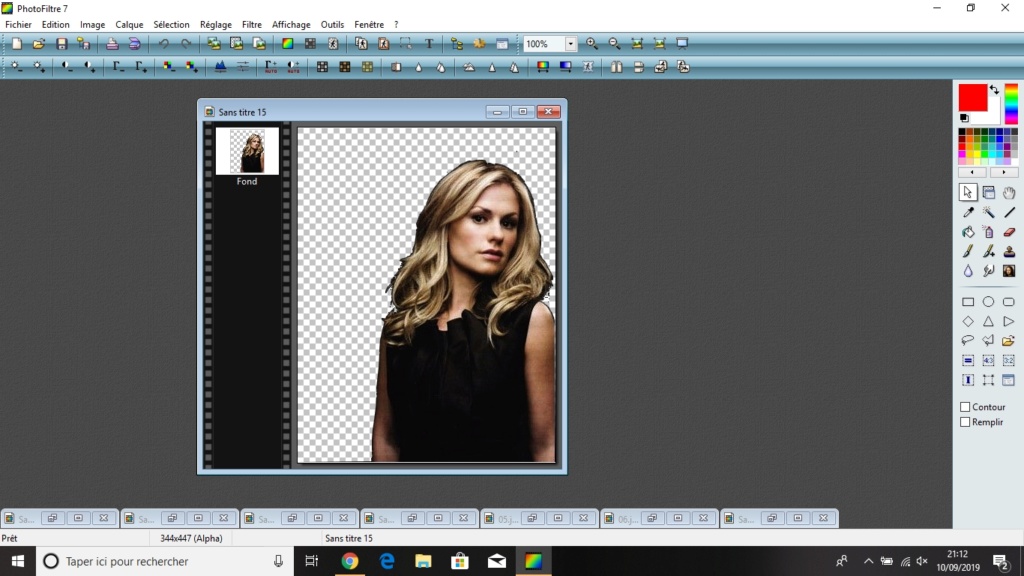This screenshot has width=1024, height=576.
Task: Choose the rounded rectangle selection shape
Action: coord(1009,302)
